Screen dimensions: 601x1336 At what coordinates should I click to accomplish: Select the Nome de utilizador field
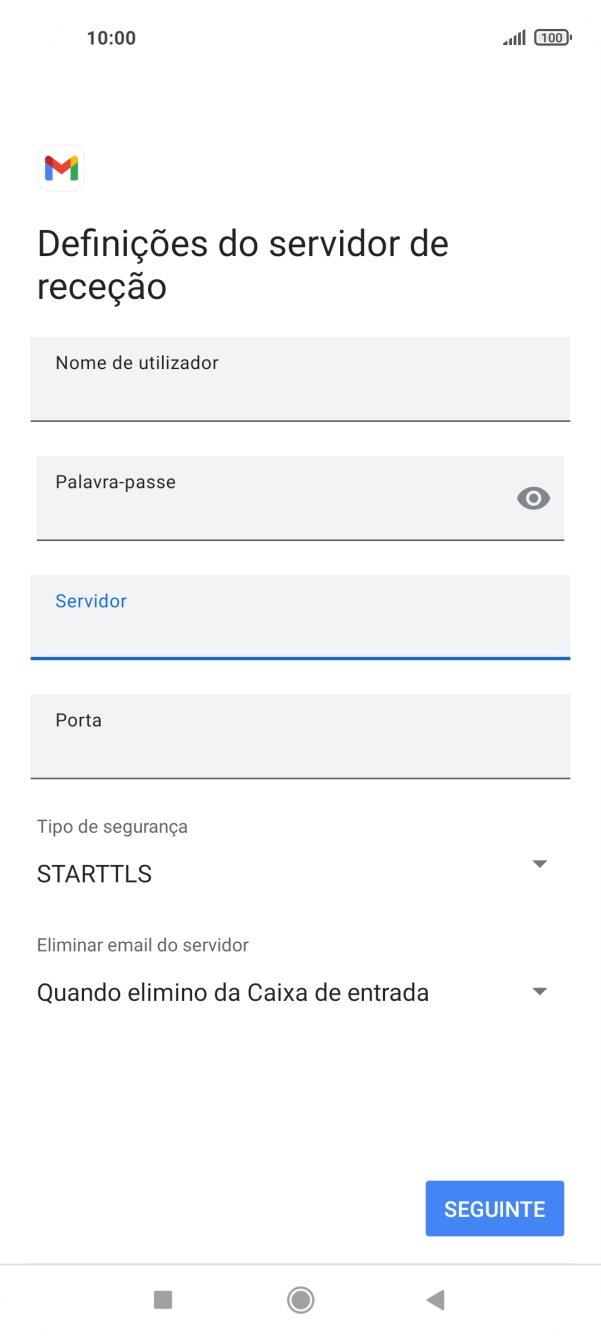[300, 380]
